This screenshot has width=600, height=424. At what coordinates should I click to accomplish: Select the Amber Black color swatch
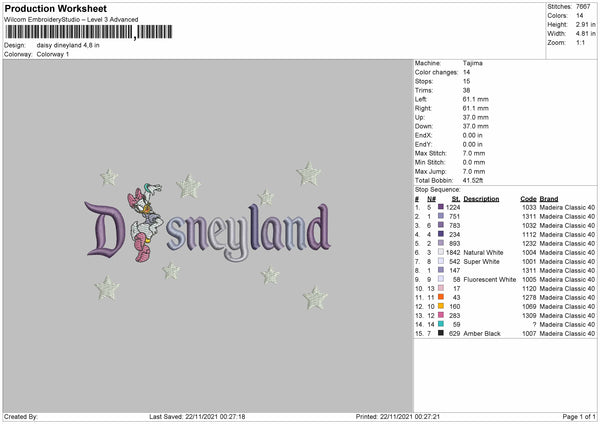coord(441,333)
